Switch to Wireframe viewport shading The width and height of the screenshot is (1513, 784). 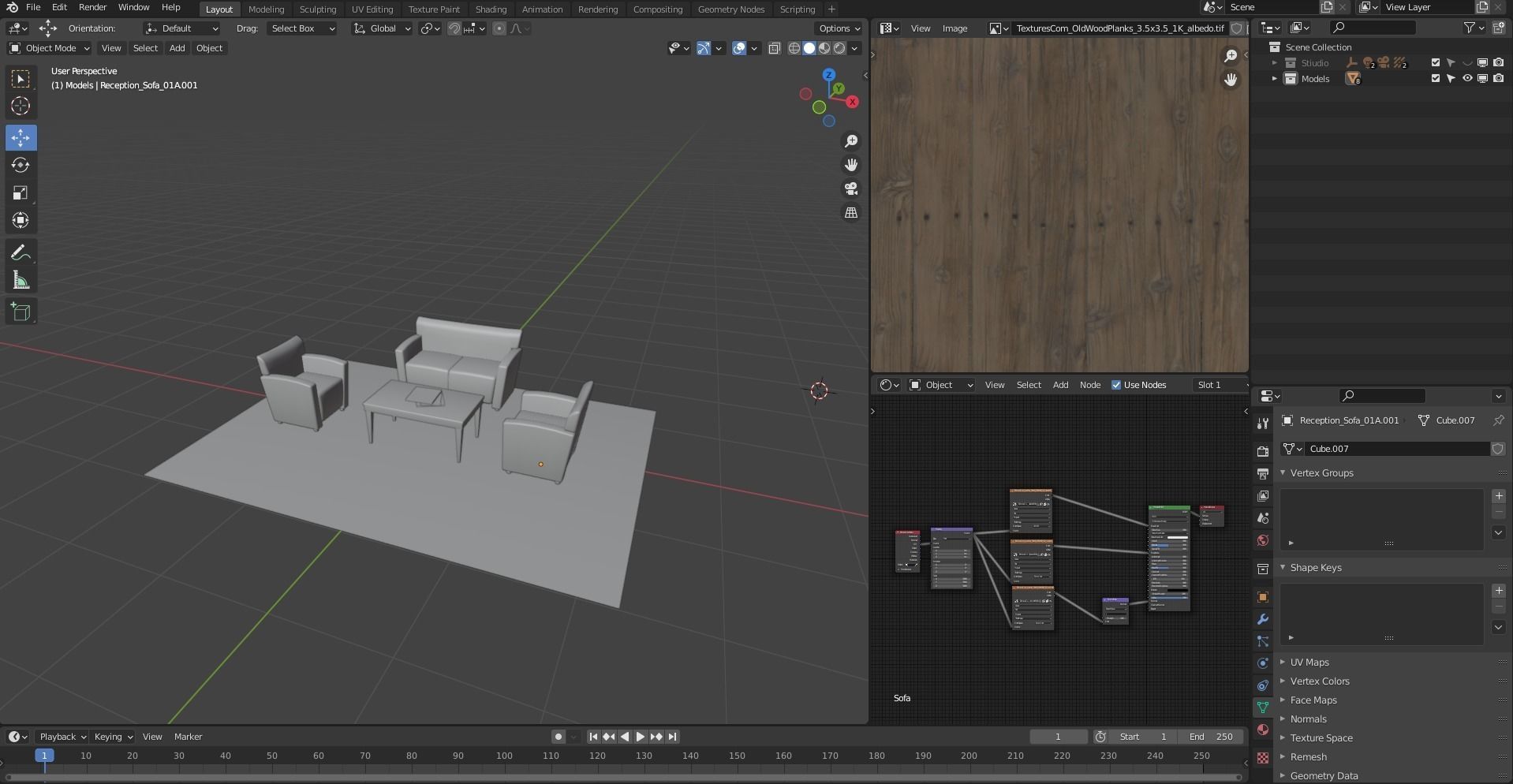[794, 48]
